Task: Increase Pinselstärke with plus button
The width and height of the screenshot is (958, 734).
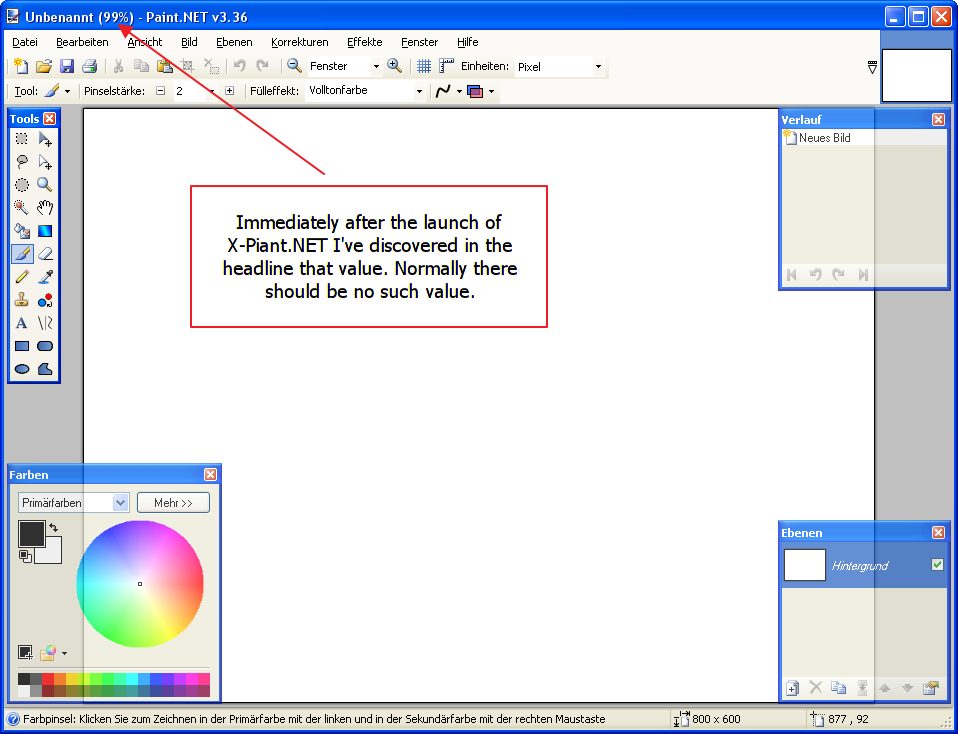Action: [x=229, y=91]
